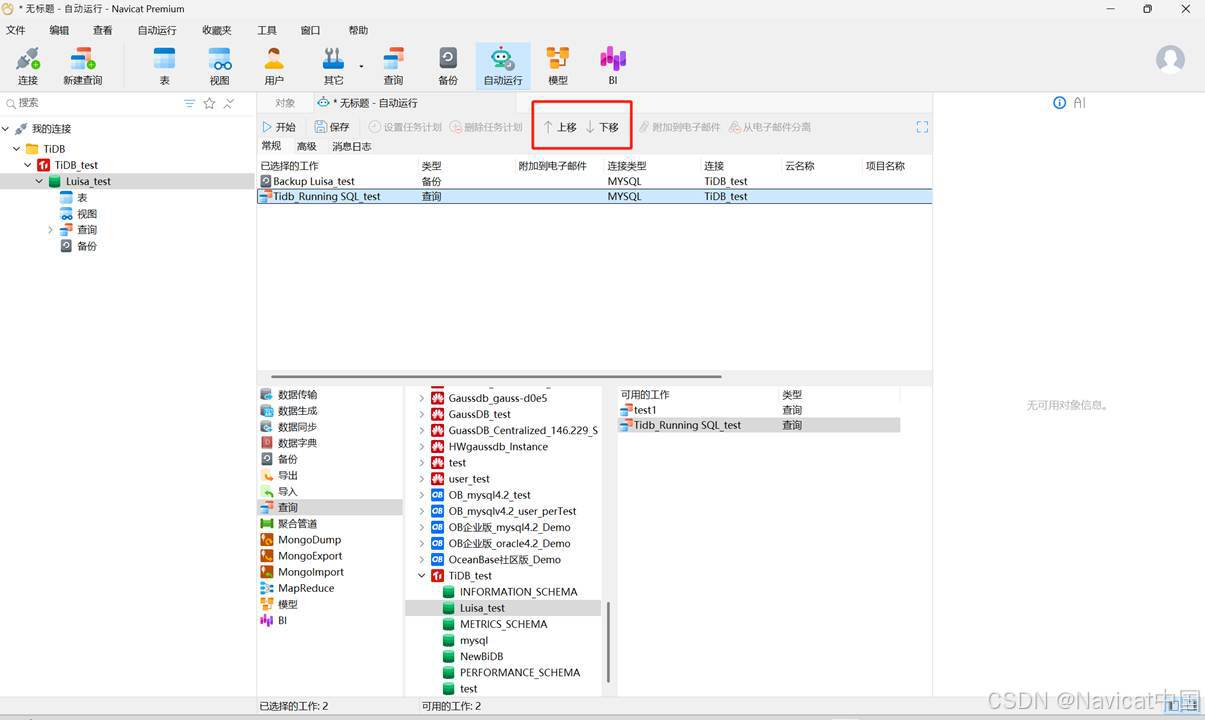Image resolution: width=1205 pixels, height=720 pixels.
Task: Select the 视图 (View) toolbar icon
Action: (219, 66)
